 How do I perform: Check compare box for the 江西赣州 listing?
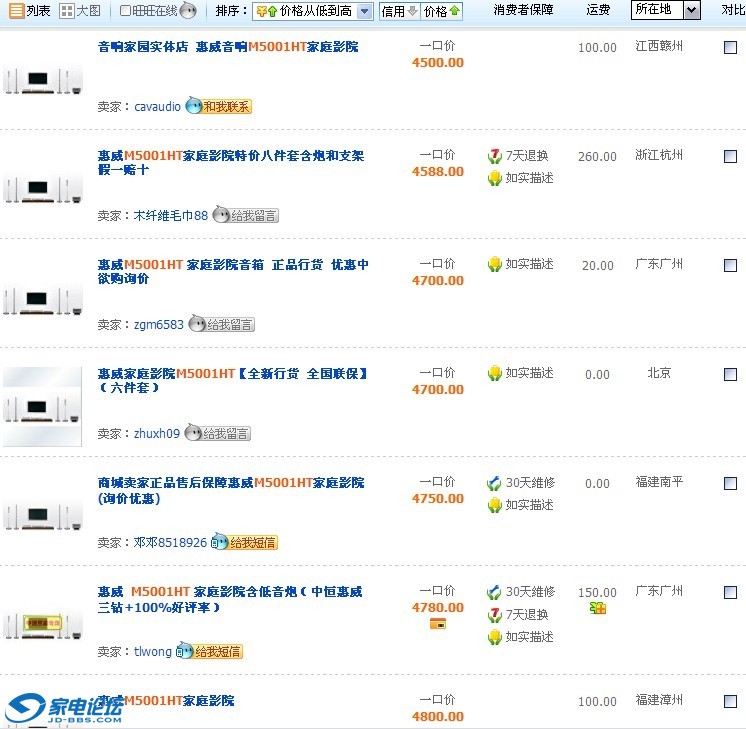point(730,47)
